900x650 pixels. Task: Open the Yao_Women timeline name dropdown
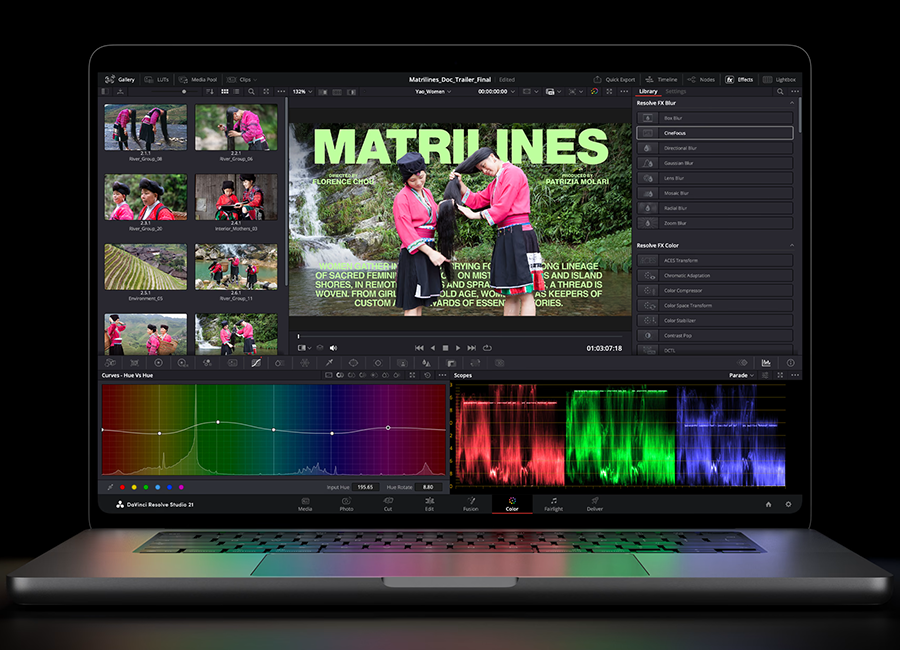433,91
